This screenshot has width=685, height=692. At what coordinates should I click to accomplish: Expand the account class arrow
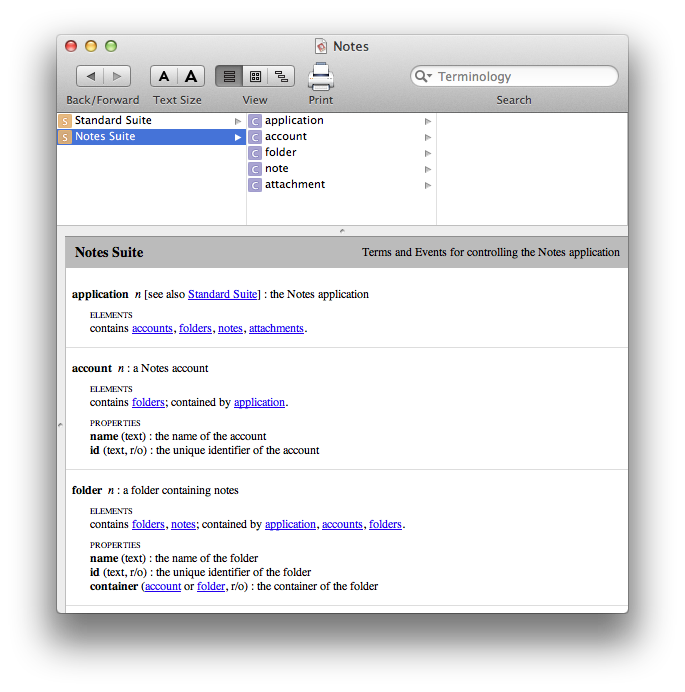pyautogui.click(x=428, y=137)
